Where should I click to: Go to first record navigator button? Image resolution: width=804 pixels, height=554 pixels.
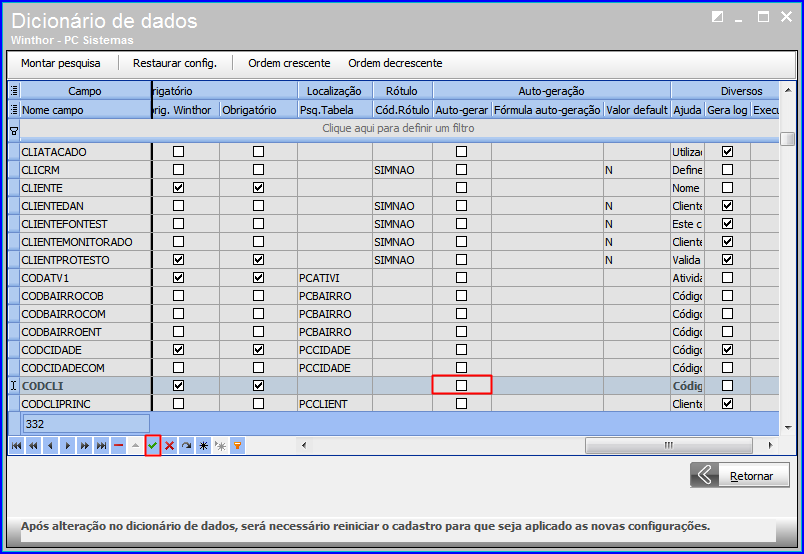pyautogui.click(x=16, y=446)
